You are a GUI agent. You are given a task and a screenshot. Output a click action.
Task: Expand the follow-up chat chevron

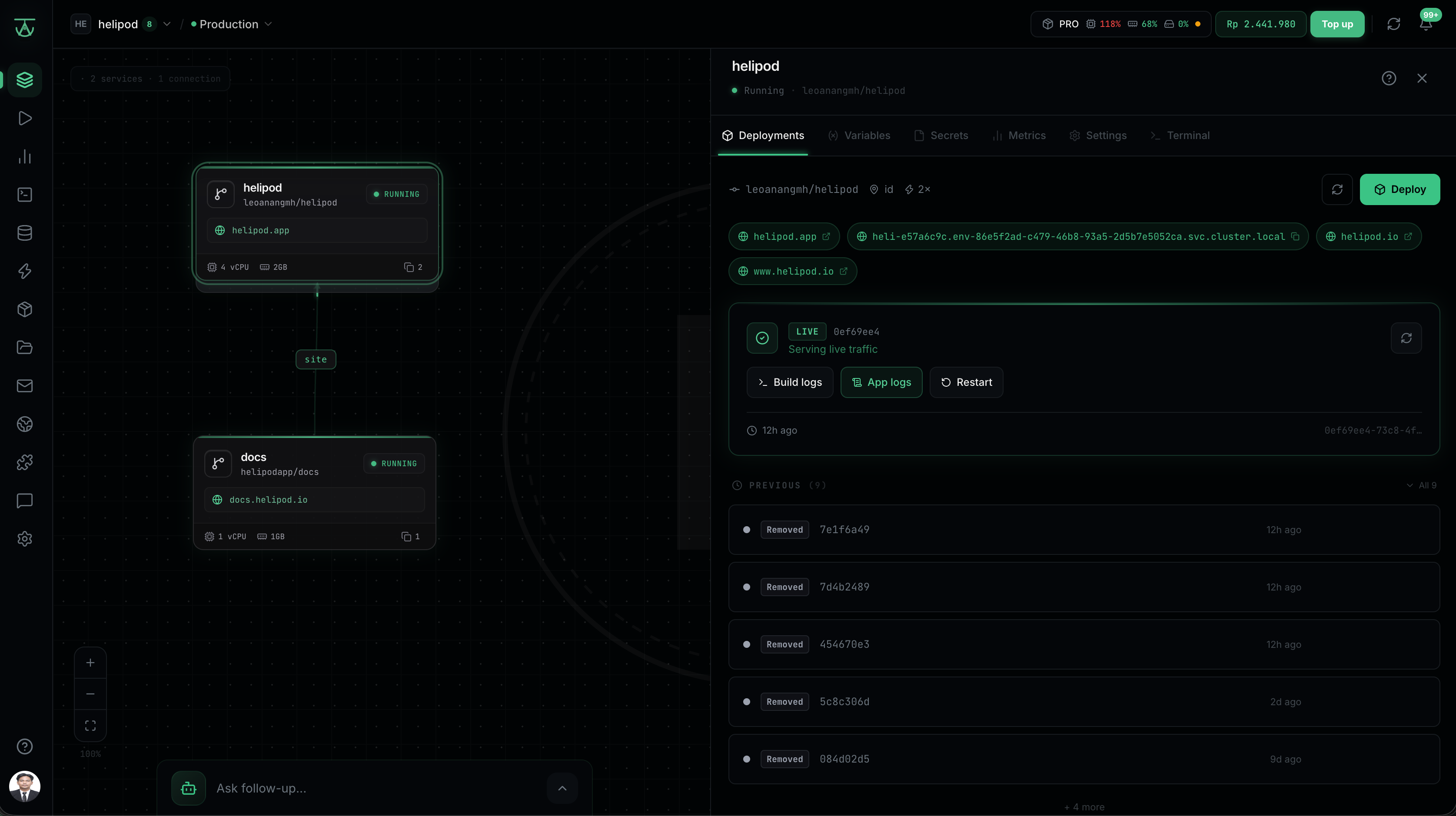562,788
